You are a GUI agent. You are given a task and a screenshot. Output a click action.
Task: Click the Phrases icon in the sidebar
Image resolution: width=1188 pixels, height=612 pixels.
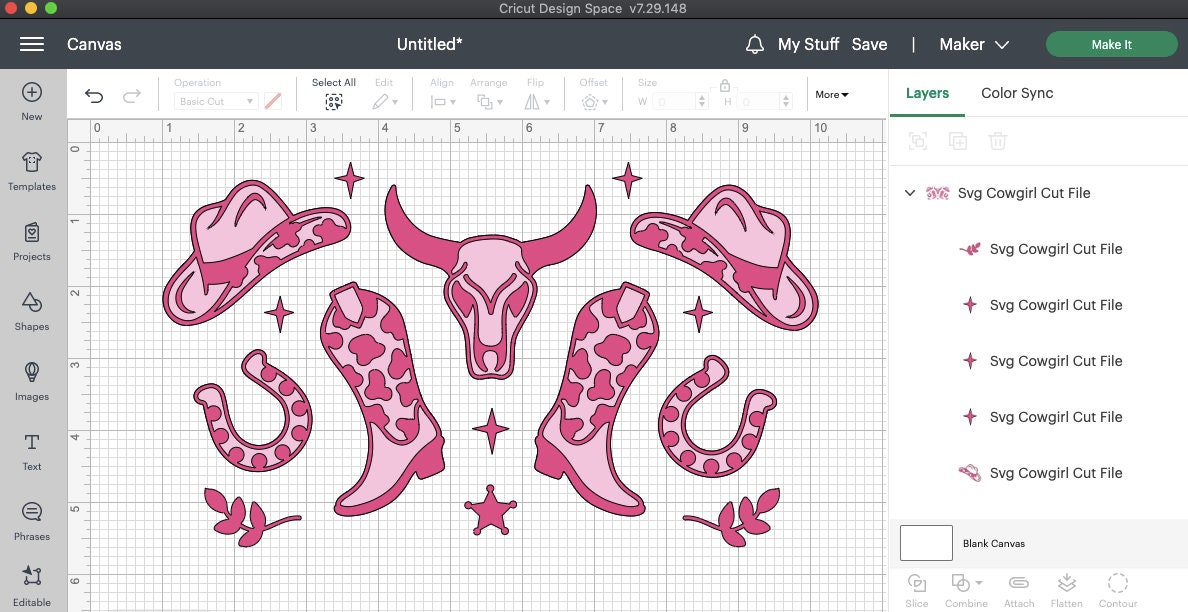click(x=31, y=520)
